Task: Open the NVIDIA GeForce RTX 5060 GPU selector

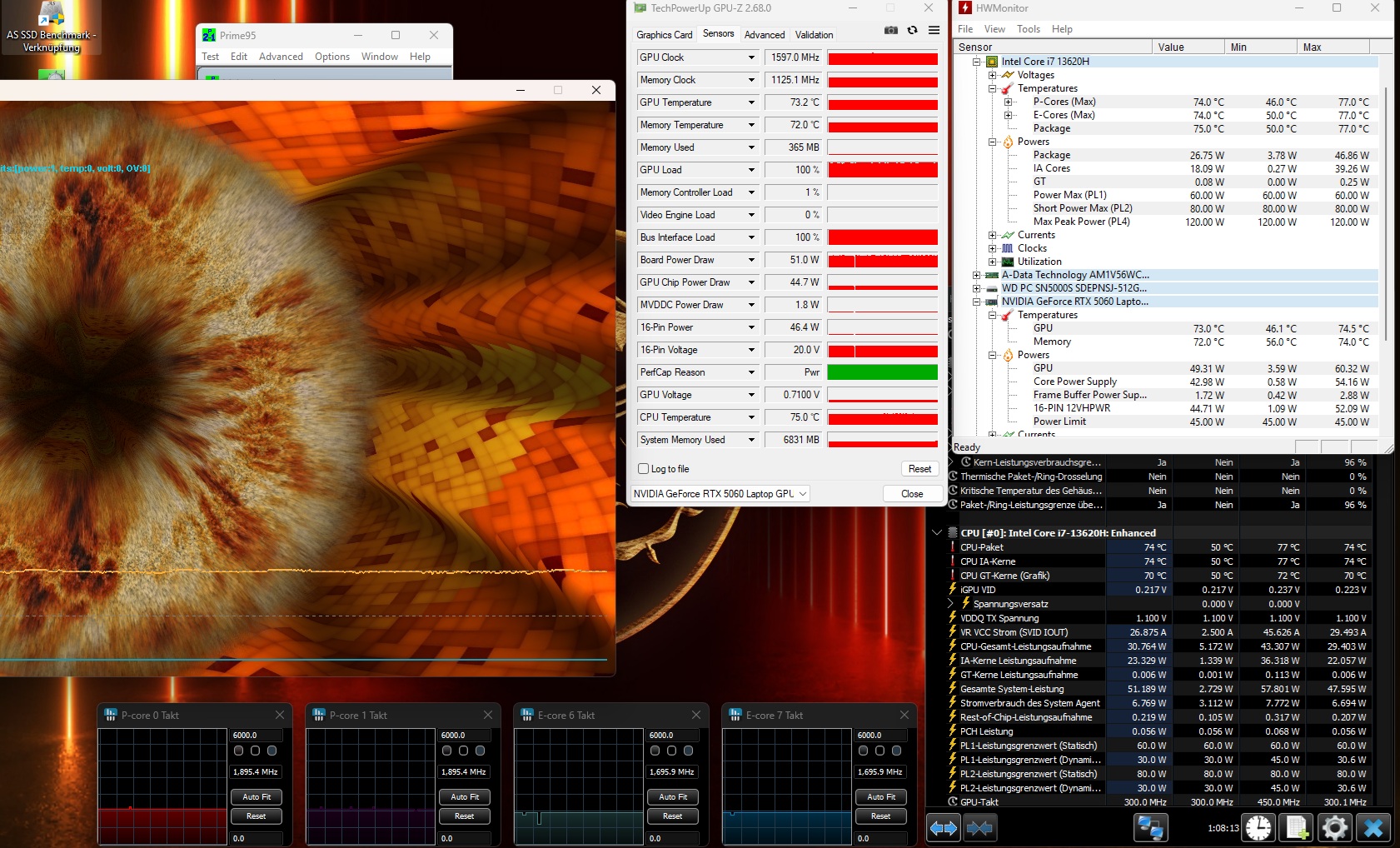Action: (720, 494)
